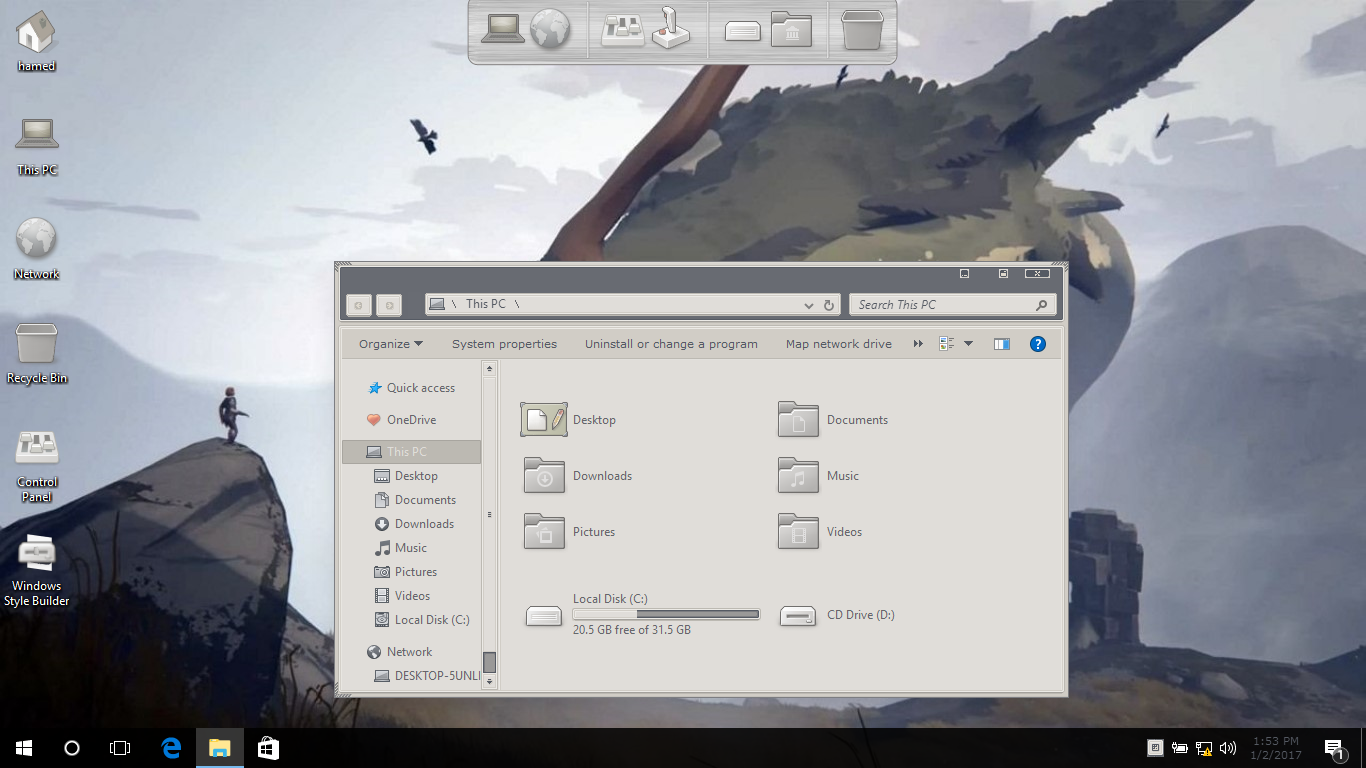This screenshot has width=1366, height=768.
Task: Click System properties in the toolbar
Action: (x=504, y=344)
